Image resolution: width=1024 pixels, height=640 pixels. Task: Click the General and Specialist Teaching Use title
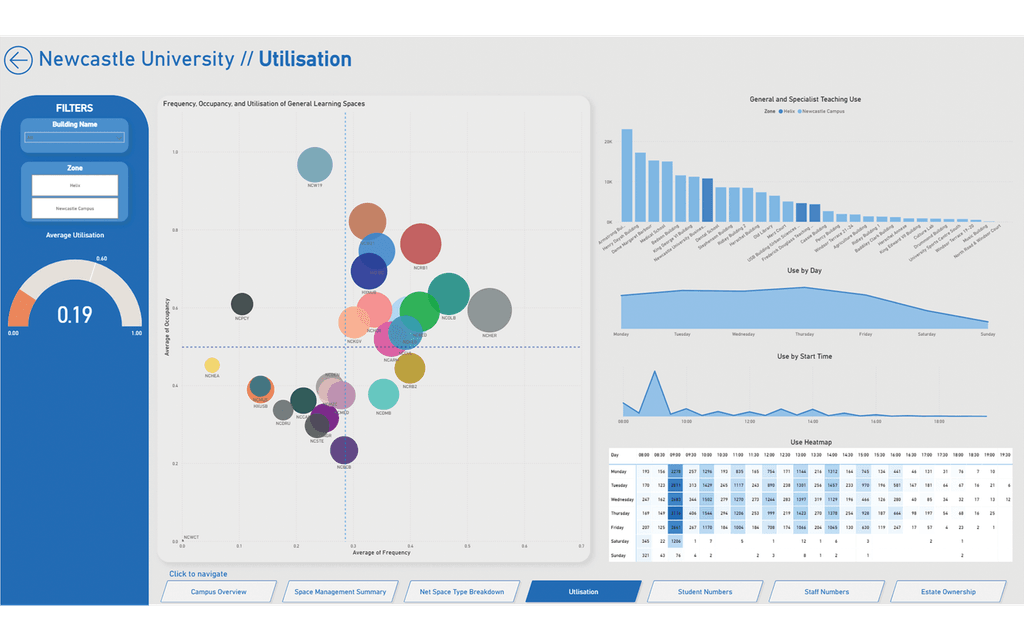805,99
